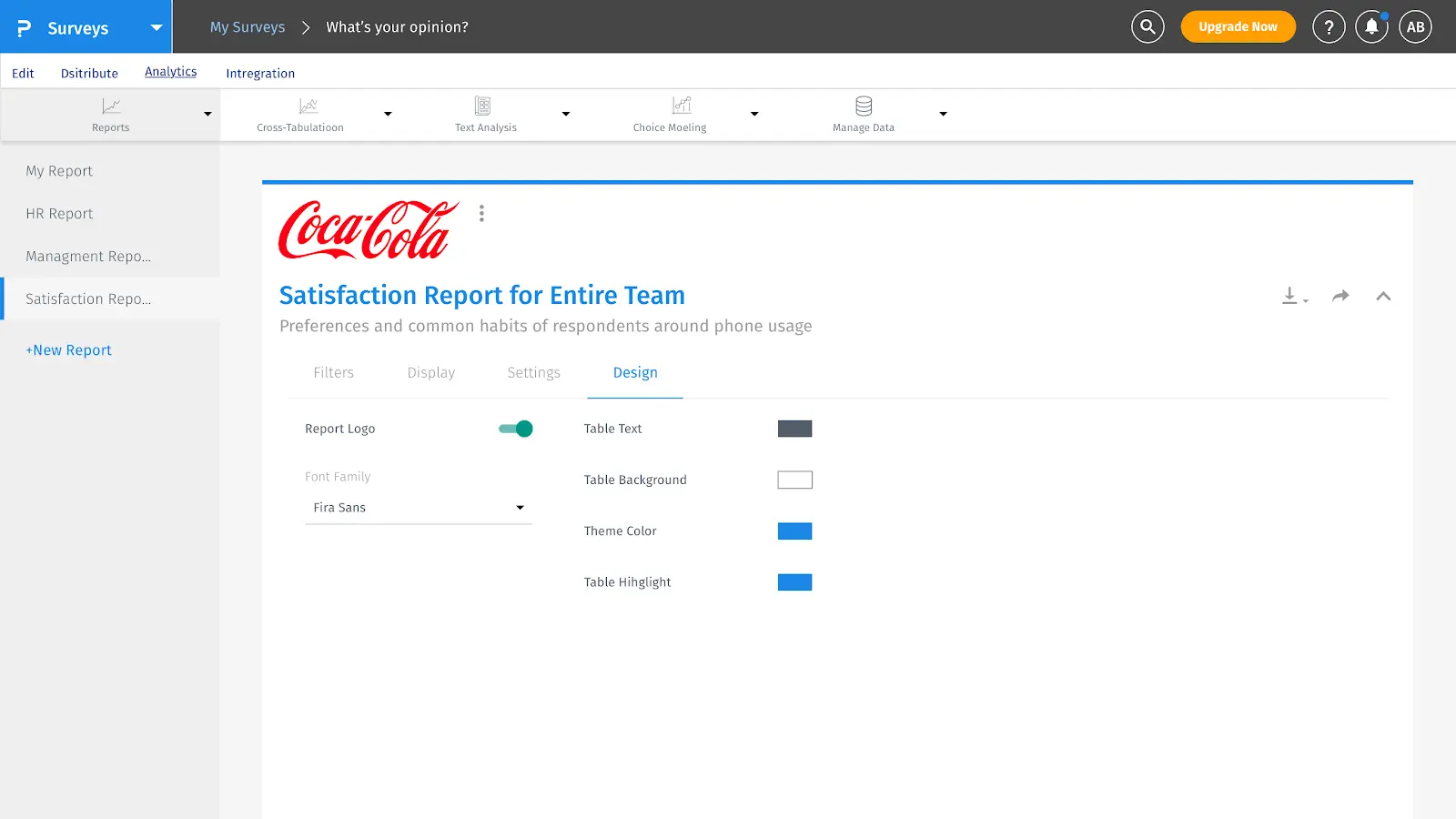Screen dimensions: 1456x819
Task: Open the three-dot menu beside the logo
Action: 481,214
